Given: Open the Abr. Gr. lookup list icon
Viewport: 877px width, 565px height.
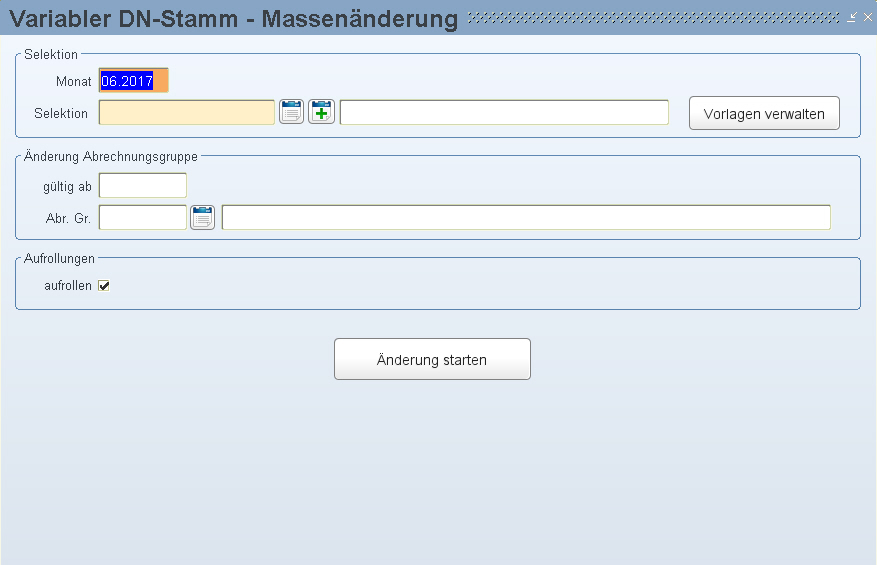Looking at the screenshot, I should pyautogui.click(x=202, y=217).
